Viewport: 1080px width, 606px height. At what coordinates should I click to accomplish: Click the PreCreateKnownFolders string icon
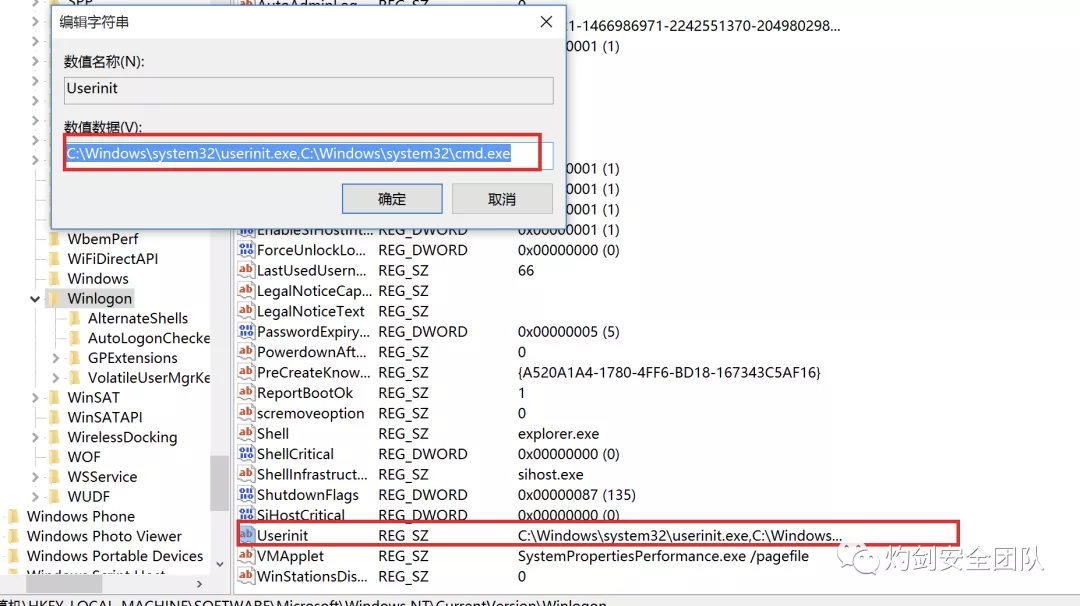pyautogui.click(x=246, y=372)
